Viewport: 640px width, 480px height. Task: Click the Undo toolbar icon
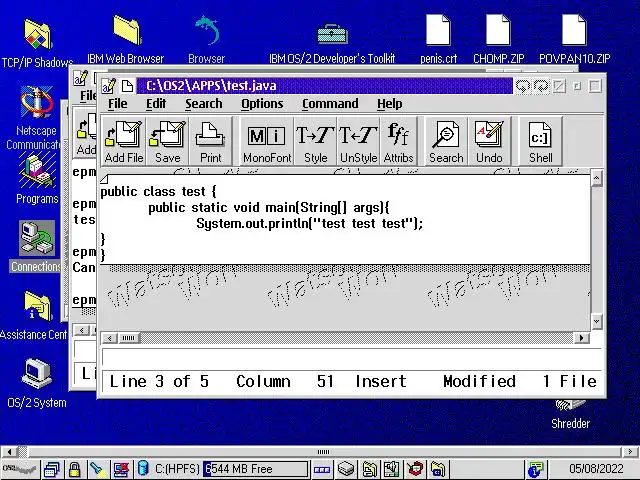489,141
